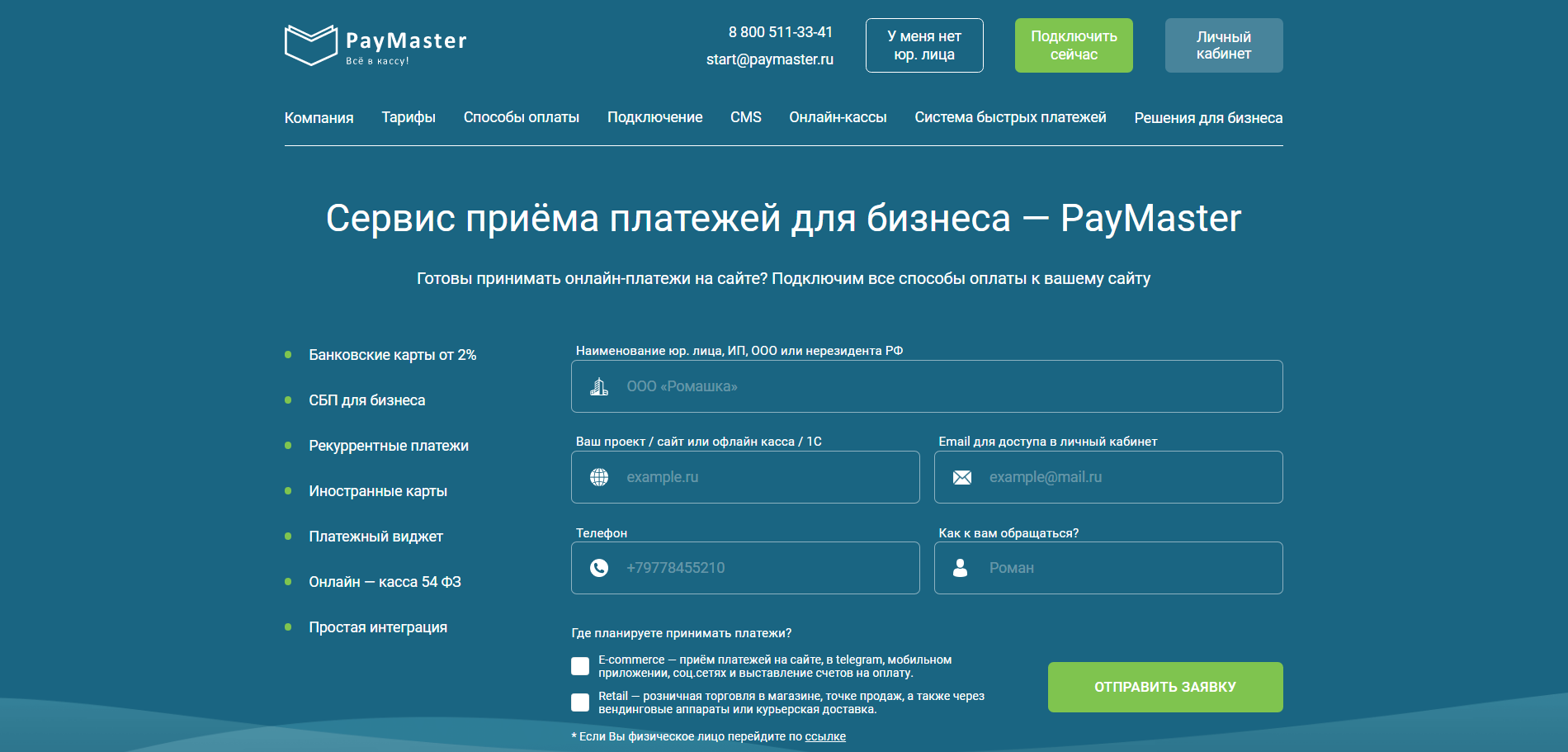Follow the ссылке link for individuals
The height and width of the screenshot is (752, 1568).
coord(825,736)
